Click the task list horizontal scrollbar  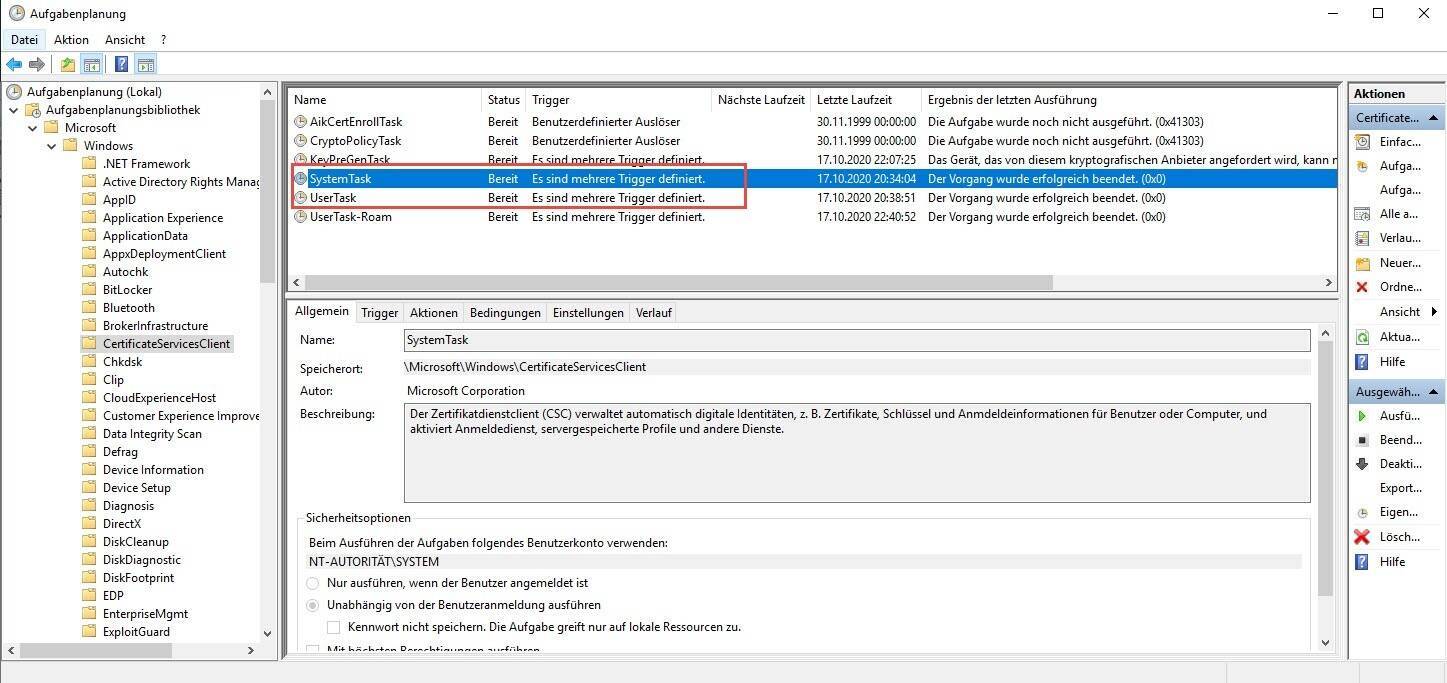678,283
